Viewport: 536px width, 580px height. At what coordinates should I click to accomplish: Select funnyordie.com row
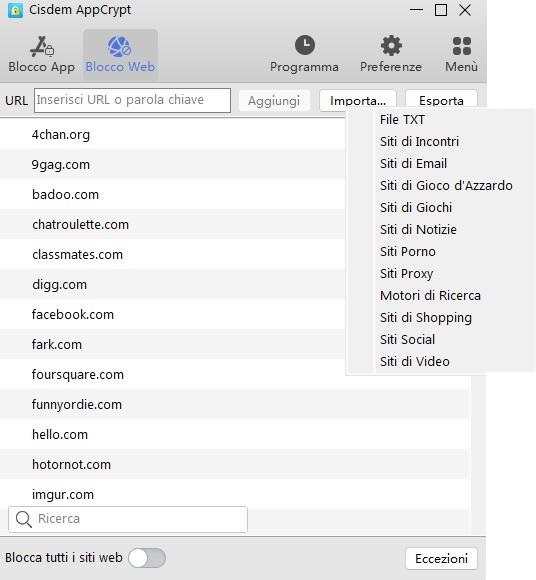point(235,404)
